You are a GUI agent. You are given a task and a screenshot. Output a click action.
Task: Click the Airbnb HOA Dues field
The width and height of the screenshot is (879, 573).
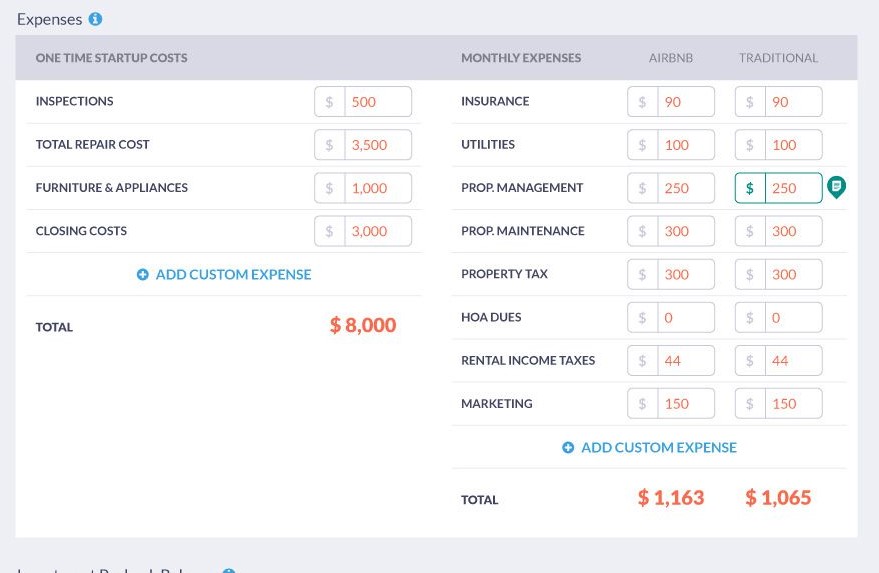tap(685, 318)
